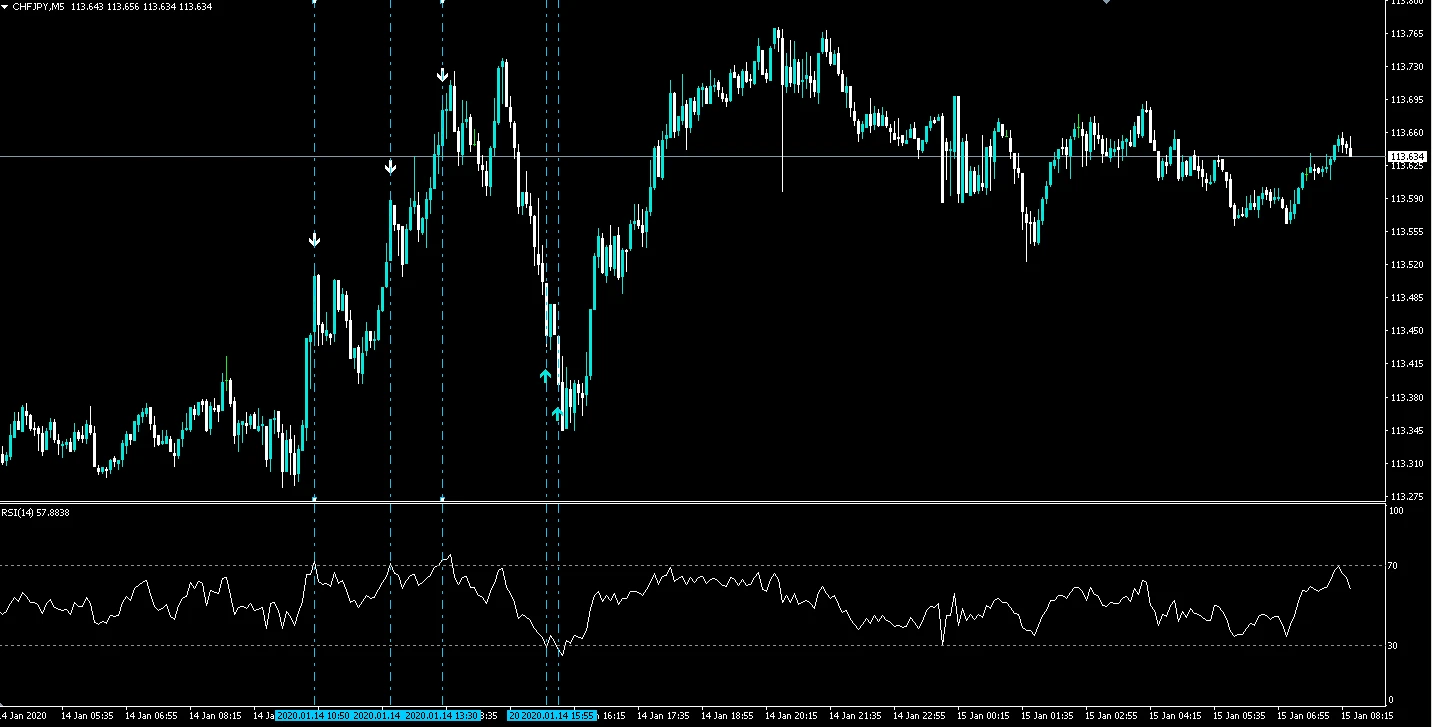Click the lowest white down arrow signal
This screenshot has height=727, width=1433.
314,240
